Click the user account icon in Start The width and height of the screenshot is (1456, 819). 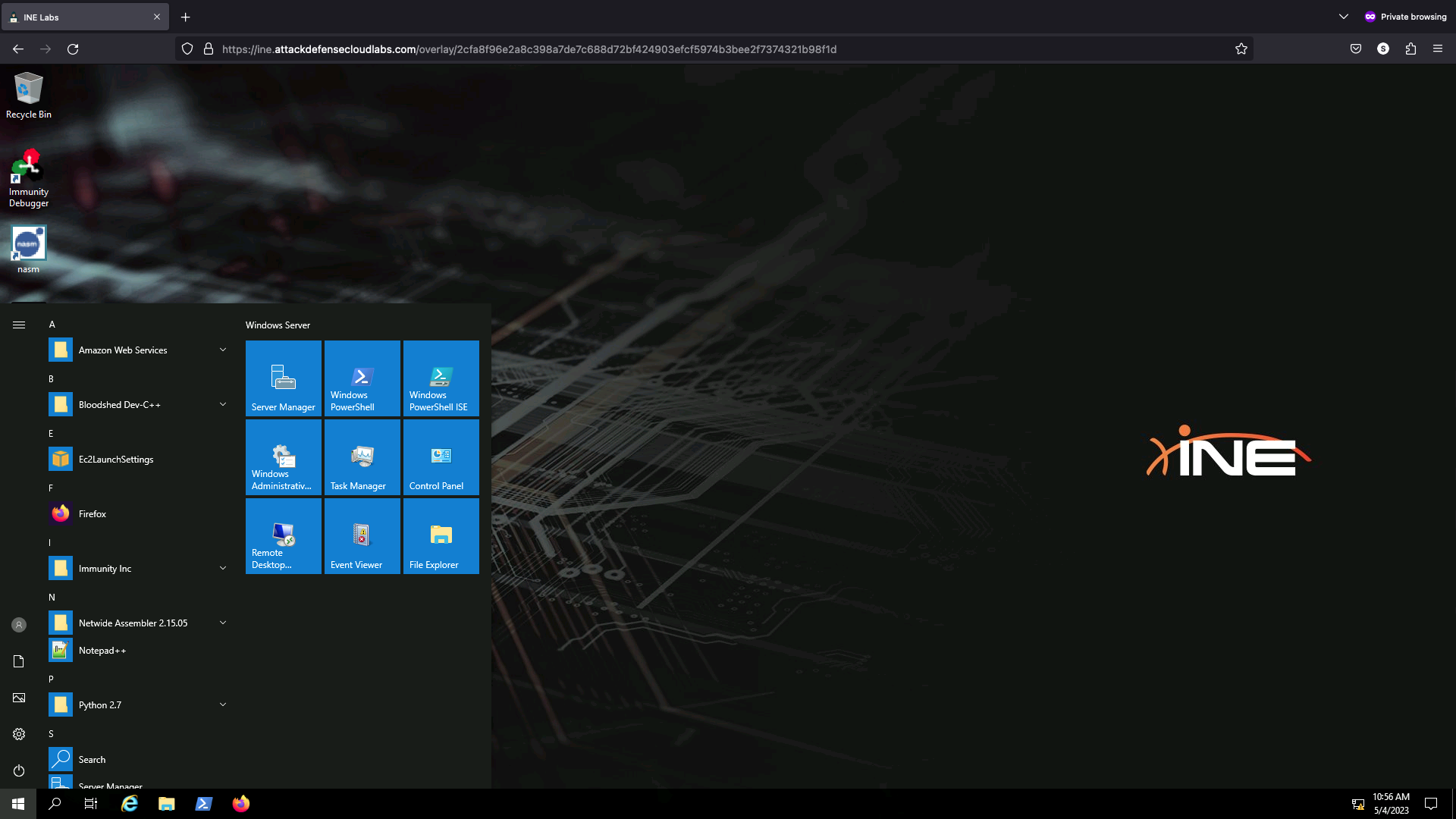pos(19,625)
